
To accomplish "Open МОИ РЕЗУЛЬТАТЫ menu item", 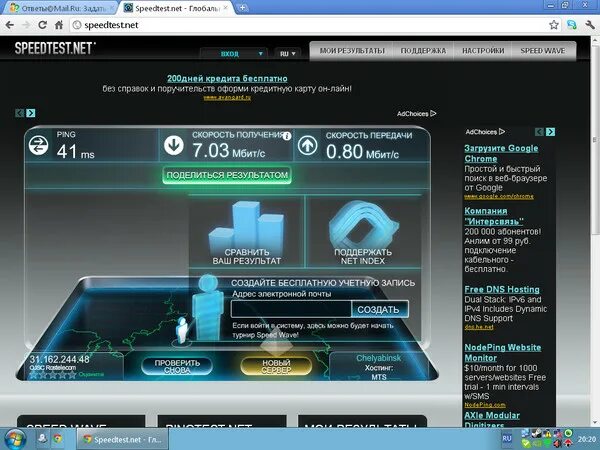I will pos(352,51).
